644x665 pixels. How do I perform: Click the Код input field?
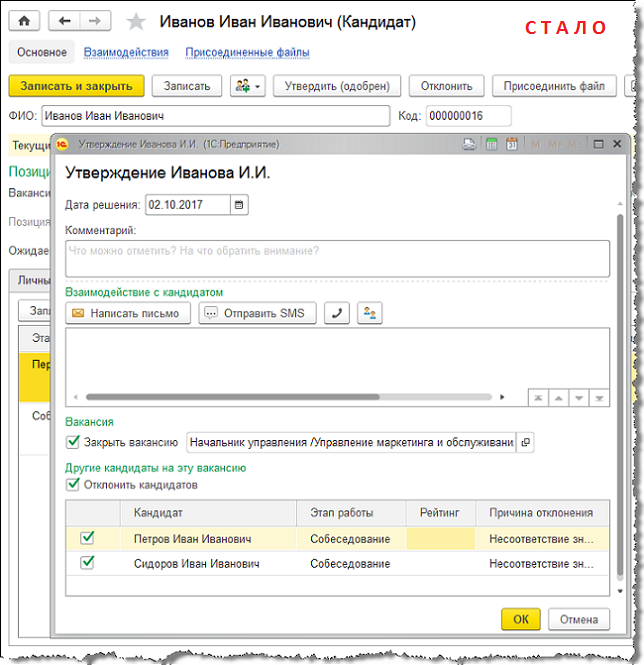pyautogui.click(x=468, y=116)
